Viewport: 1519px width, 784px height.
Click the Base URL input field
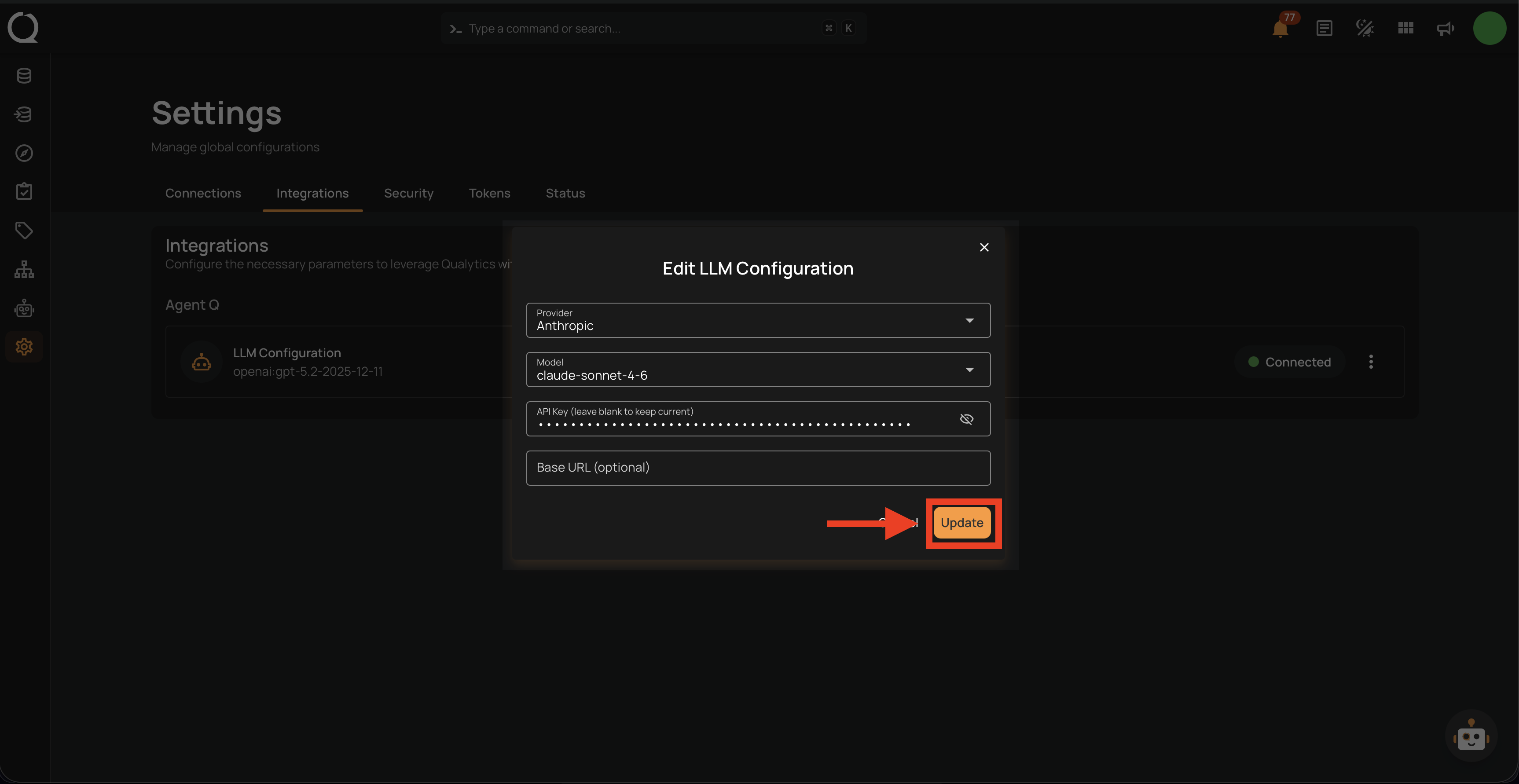tap(758, 468)
